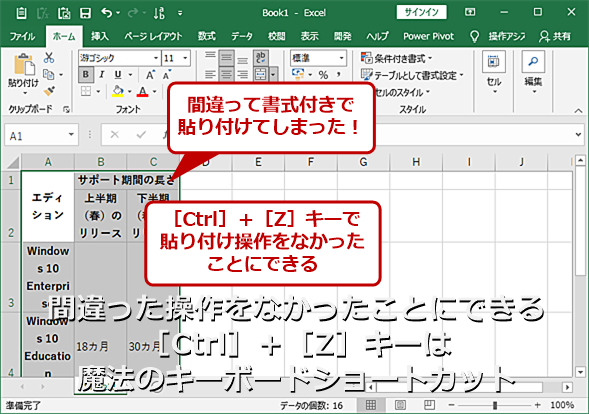
Task: Click the Ribbon Display Options icon
Action: [x=470, y=12]
